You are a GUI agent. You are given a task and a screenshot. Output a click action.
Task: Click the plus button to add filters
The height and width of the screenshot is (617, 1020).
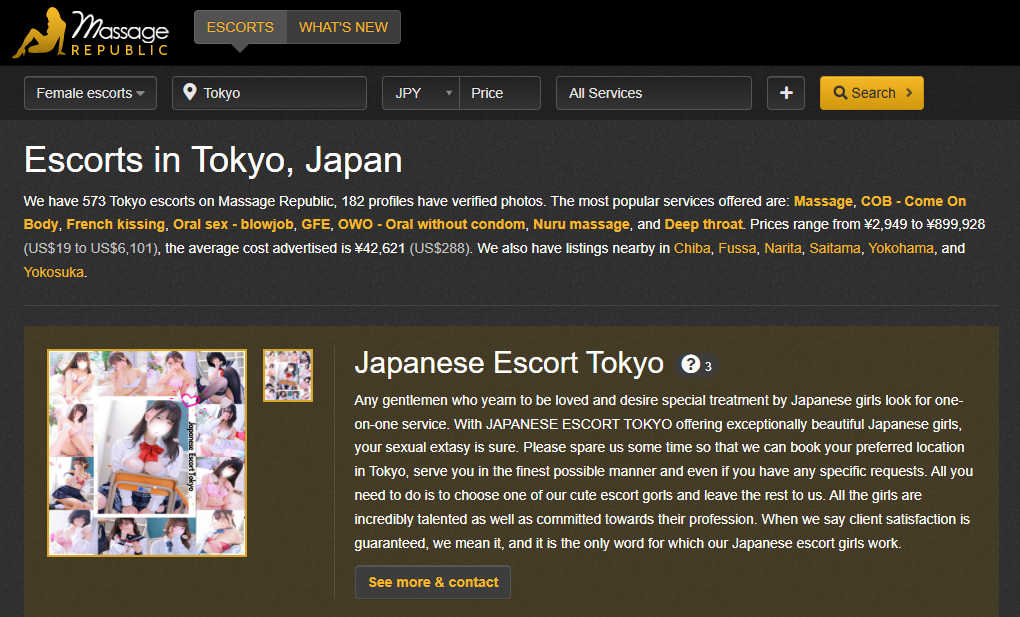tap(786, 93)
